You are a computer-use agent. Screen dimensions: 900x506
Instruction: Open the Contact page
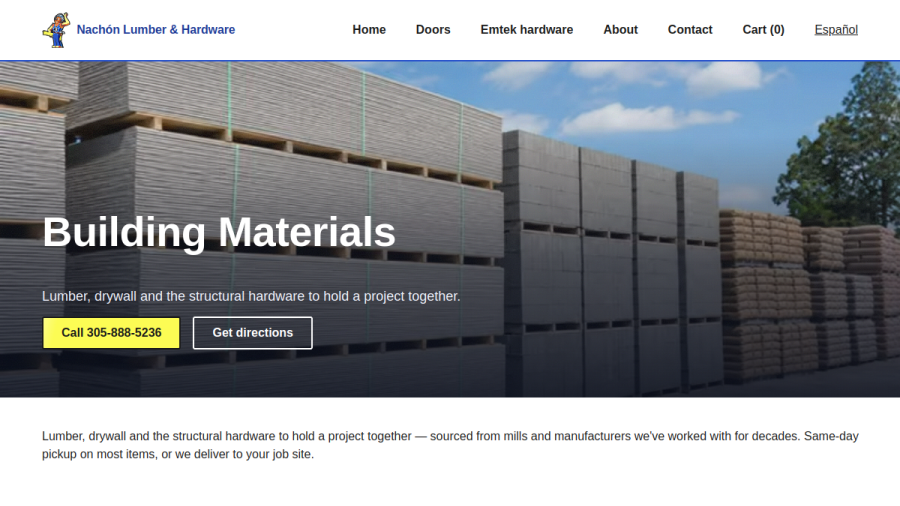(689, 30)
